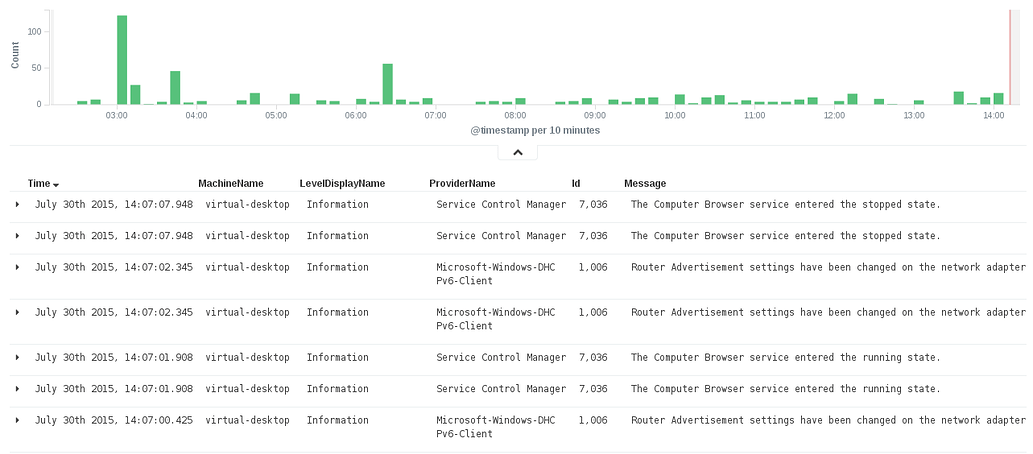This screenshot has width=1033, height=454.
Task: Click the red current-time line on the chart
Action: tap(1010, 55)
